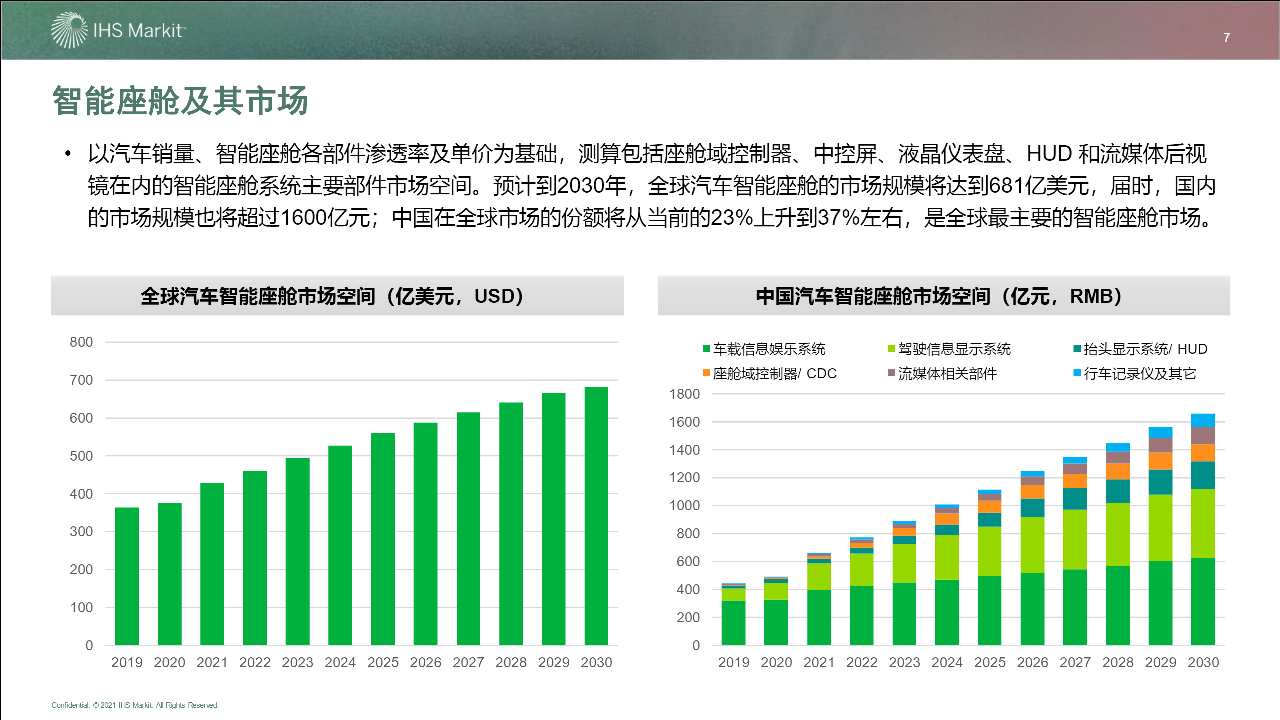The image size is (1280, 720).
Task: Click the 中国汽车智能座舱市场空间 chart title
Action: 943,297
